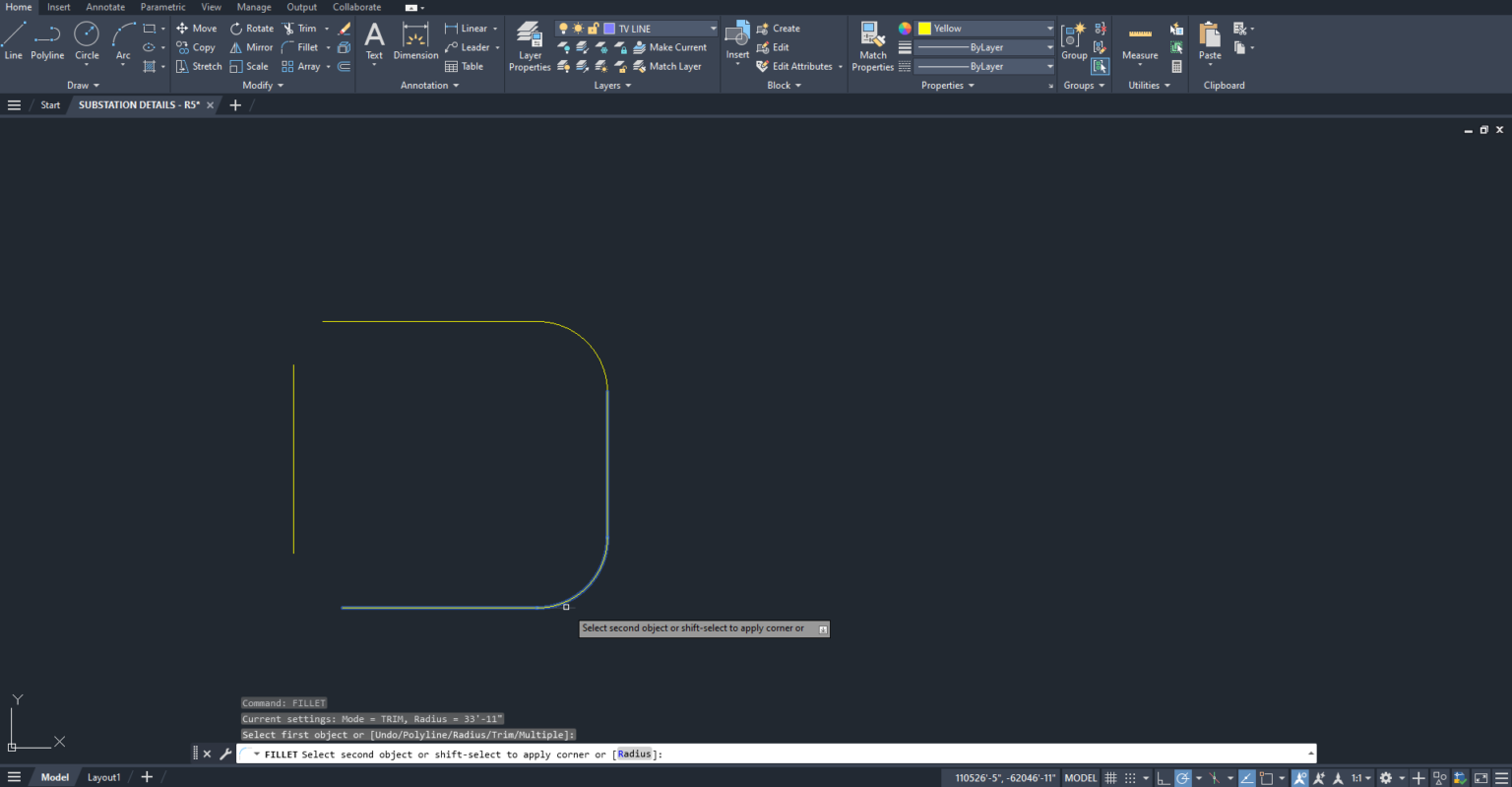Select the Match Properties tool

[872, 41]
